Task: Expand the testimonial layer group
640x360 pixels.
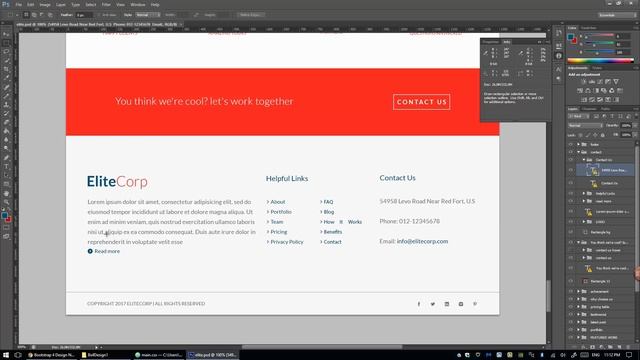Action: tap(578, 314)
